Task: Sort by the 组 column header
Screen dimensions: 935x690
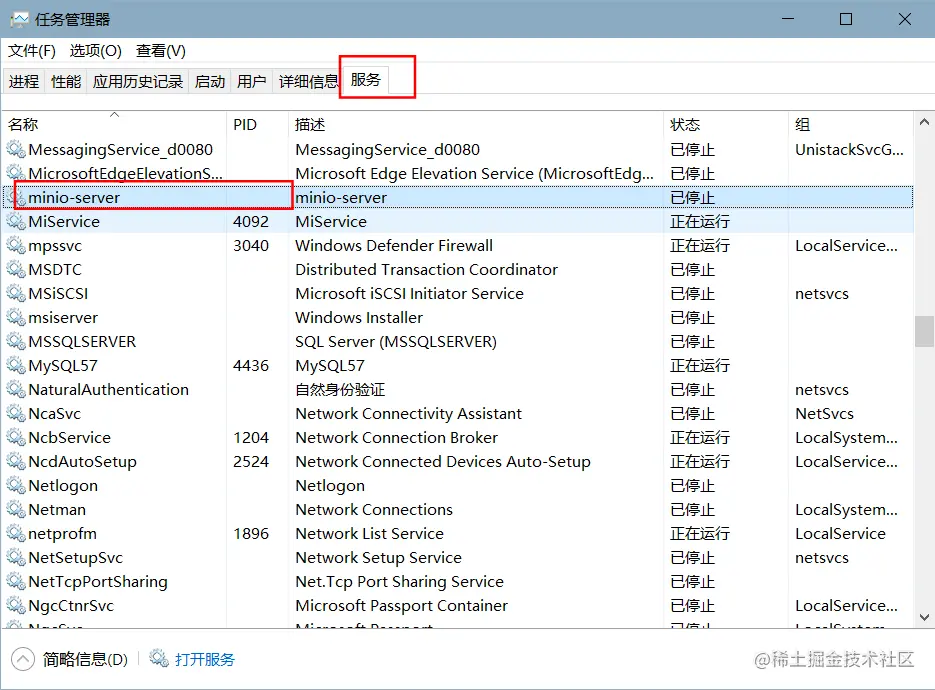Action: point(850,125)
